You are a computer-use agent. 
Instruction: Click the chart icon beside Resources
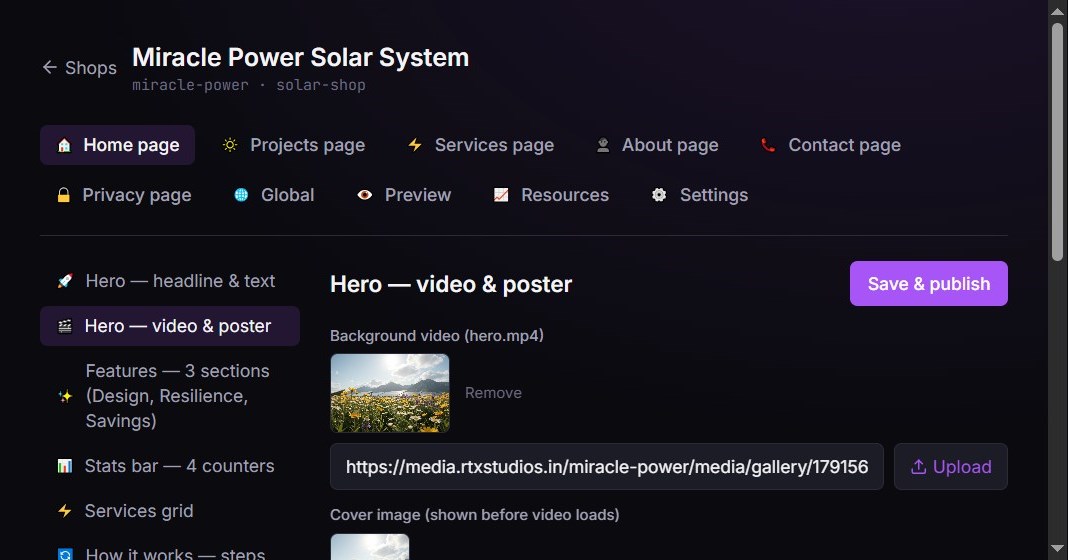pos(501,195)
